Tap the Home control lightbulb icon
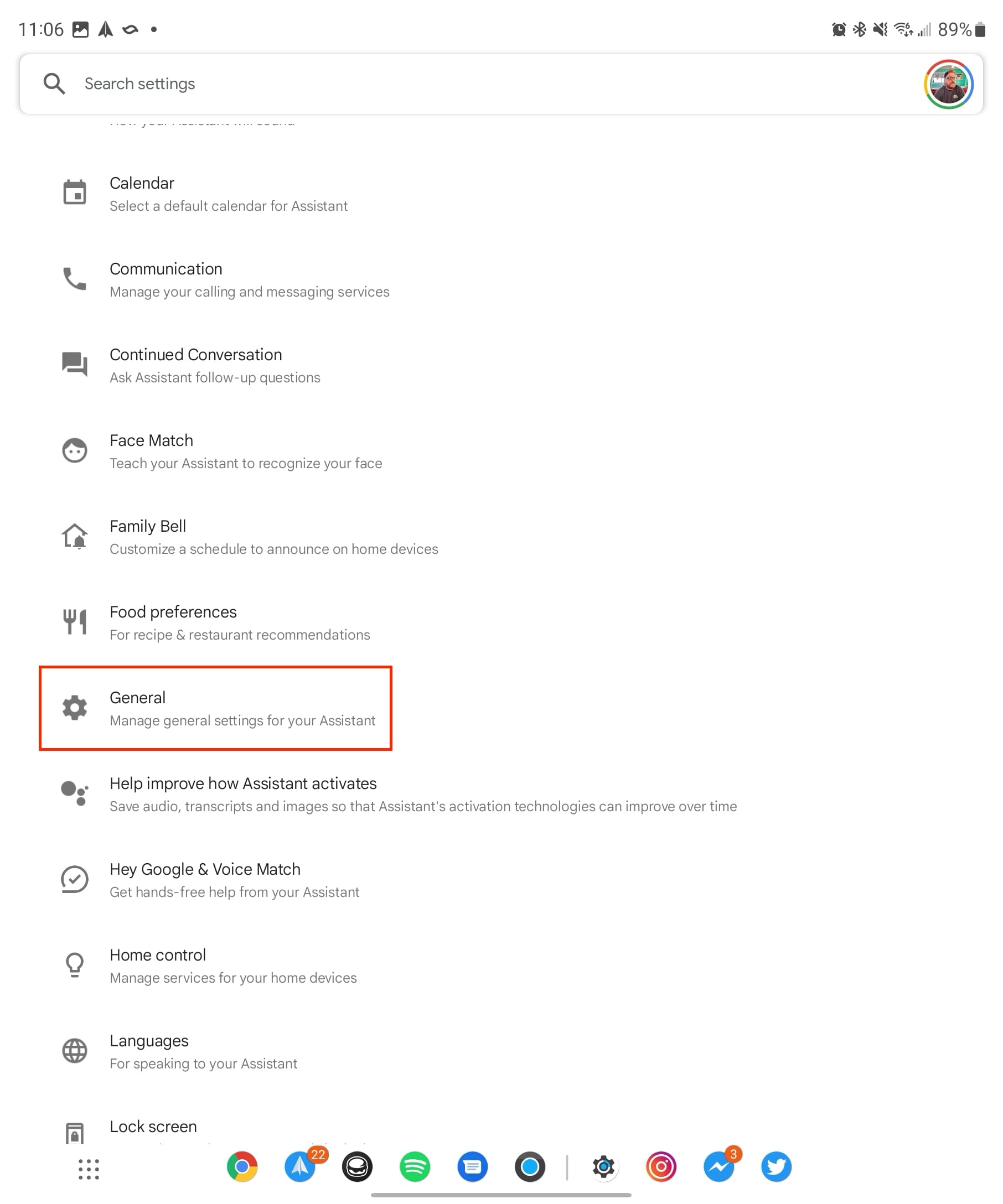Viewport: 1003px width, 1204px height. 75,965
